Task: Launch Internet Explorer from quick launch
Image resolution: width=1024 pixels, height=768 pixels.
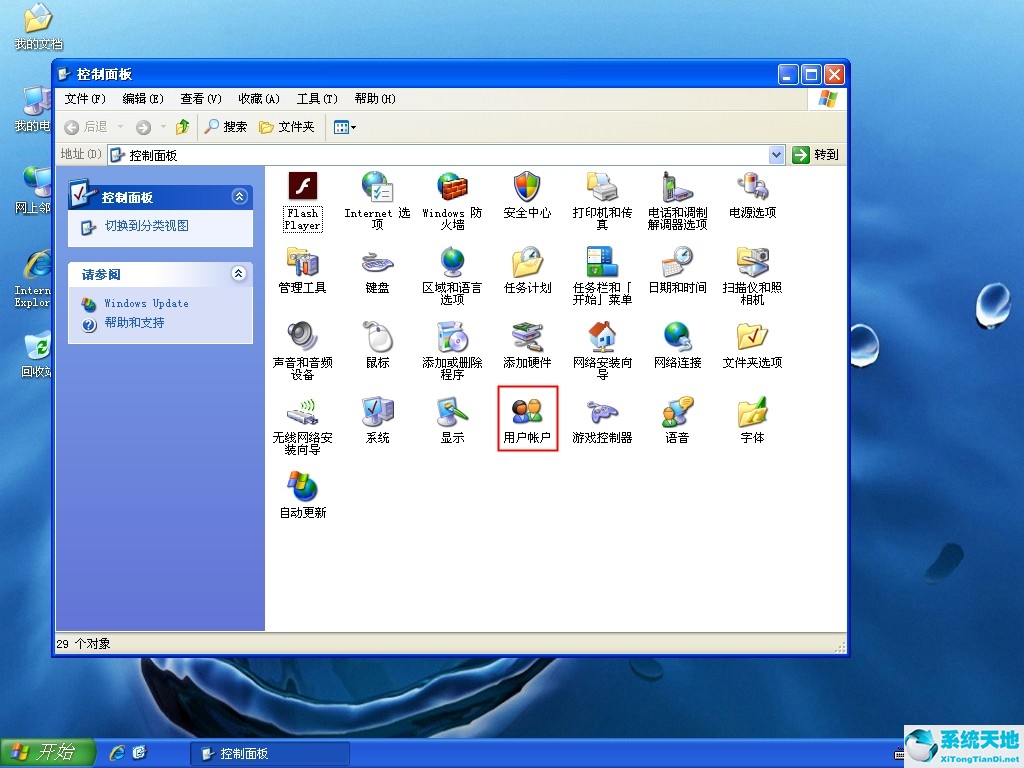Action: point(118,753)
